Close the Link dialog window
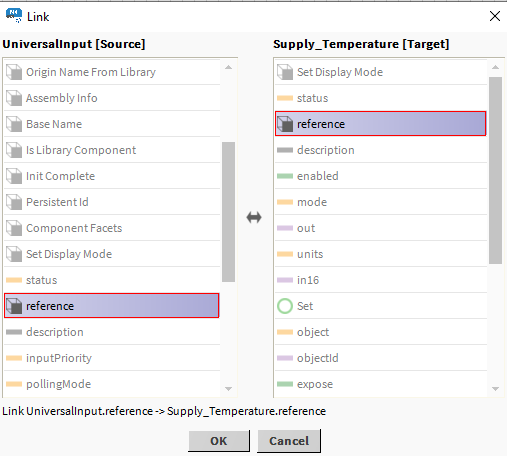 coord(495,16)
